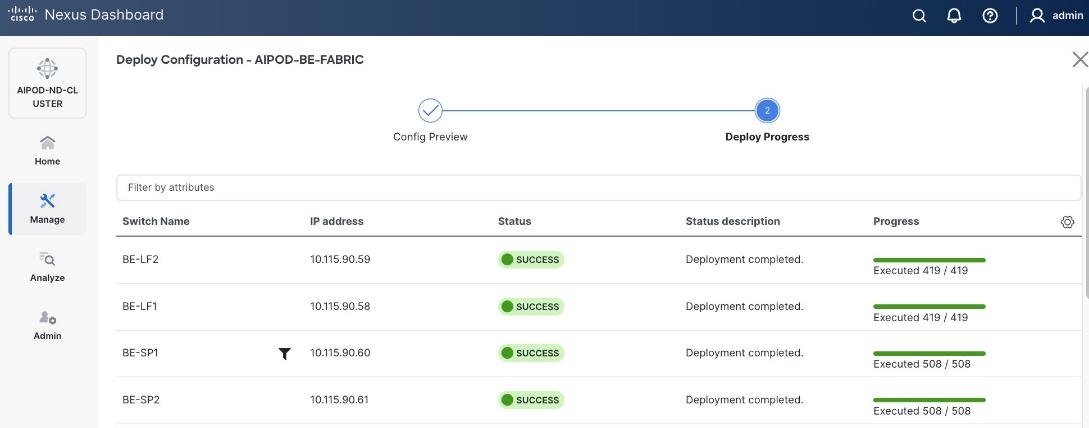1089x428 pixels.
Task: Go to Home in sidebar
Action: pyautogui.click(x=47, y=150)
